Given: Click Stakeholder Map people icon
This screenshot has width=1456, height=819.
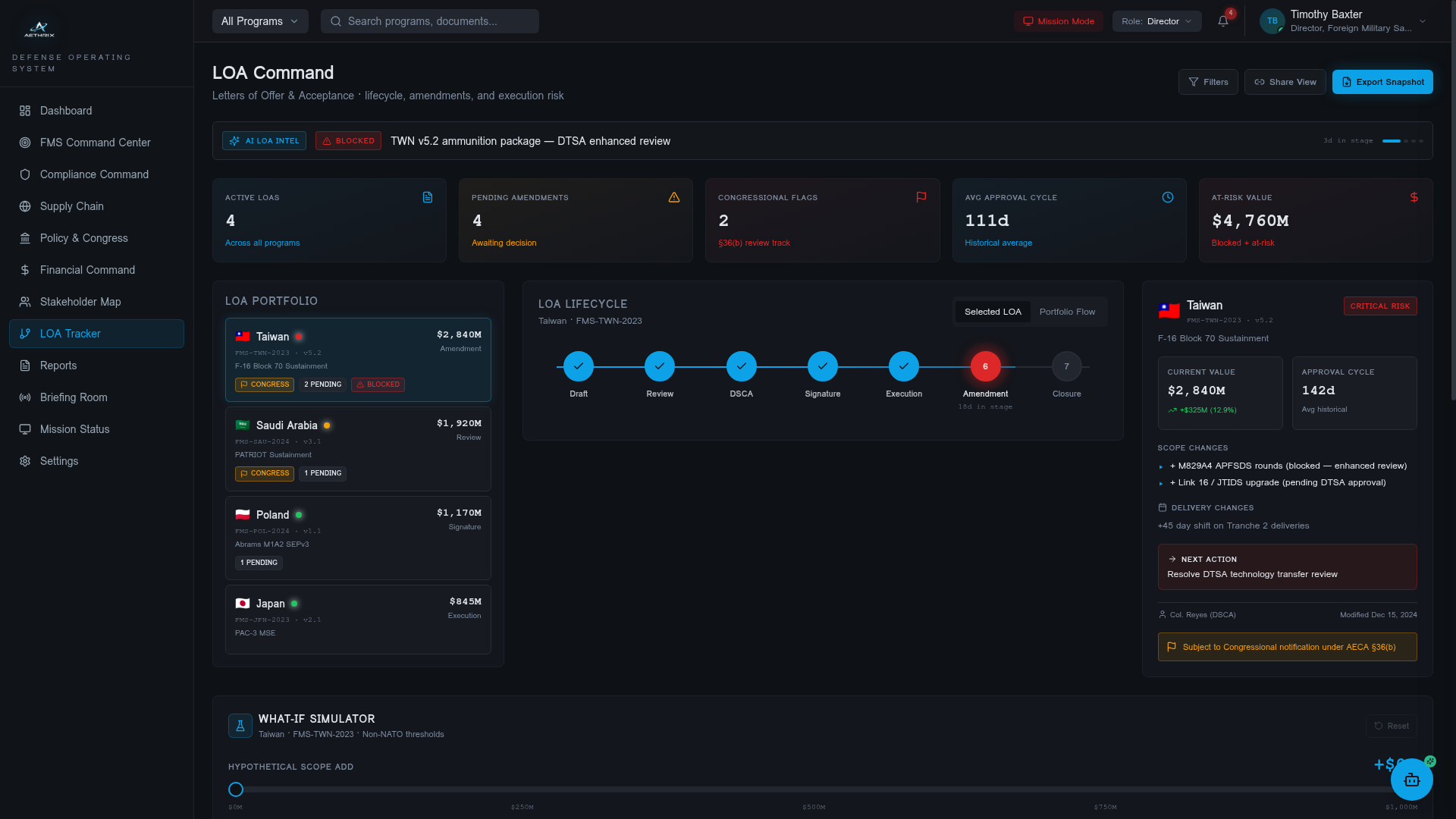Looking at the screenshot, I should pos(25,302).
